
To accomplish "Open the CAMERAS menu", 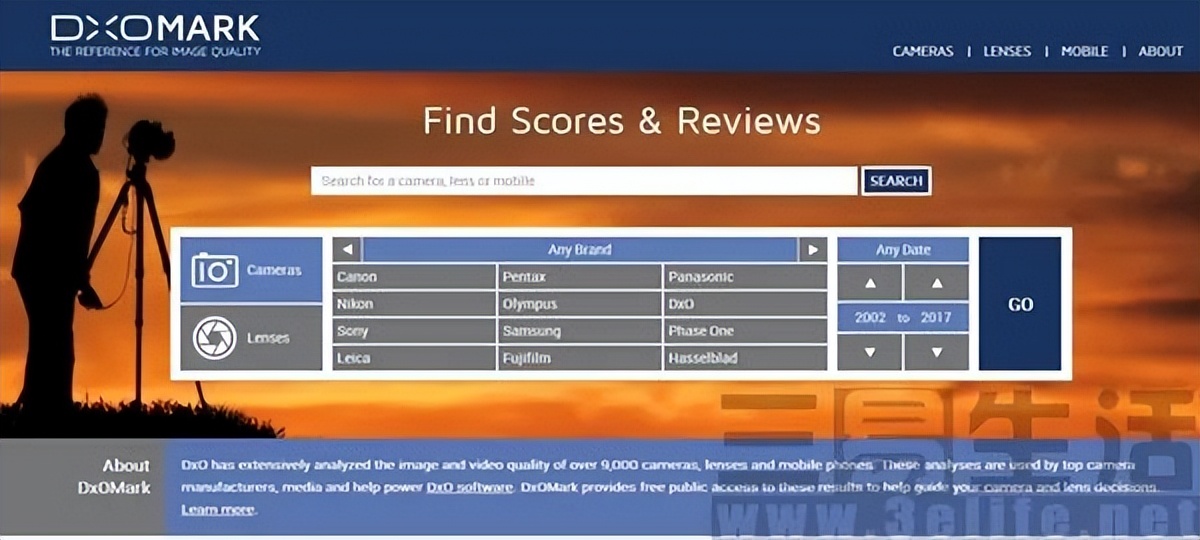I will [x=923, y=51].
